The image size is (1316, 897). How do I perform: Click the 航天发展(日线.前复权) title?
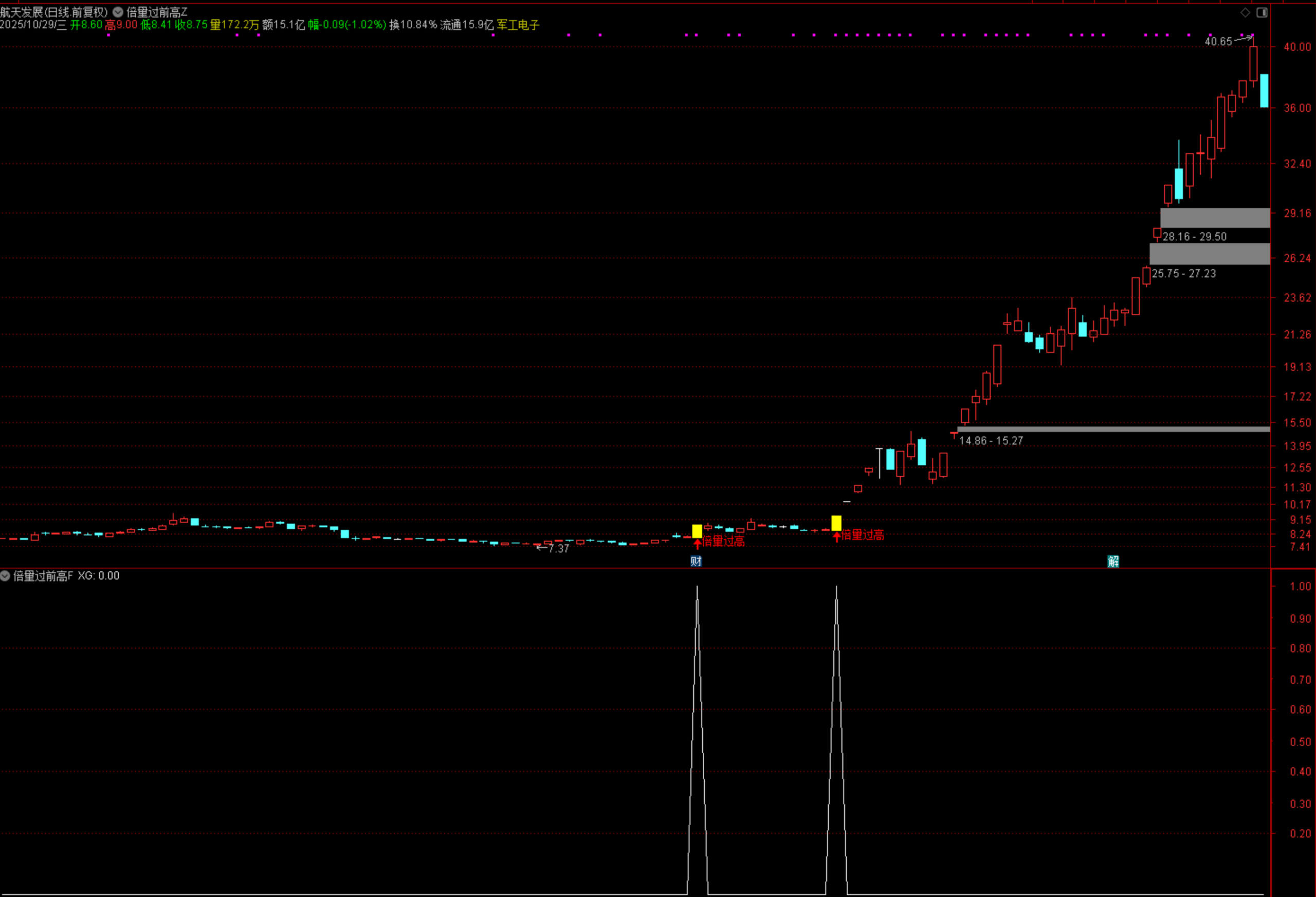(x=54, y=12)
